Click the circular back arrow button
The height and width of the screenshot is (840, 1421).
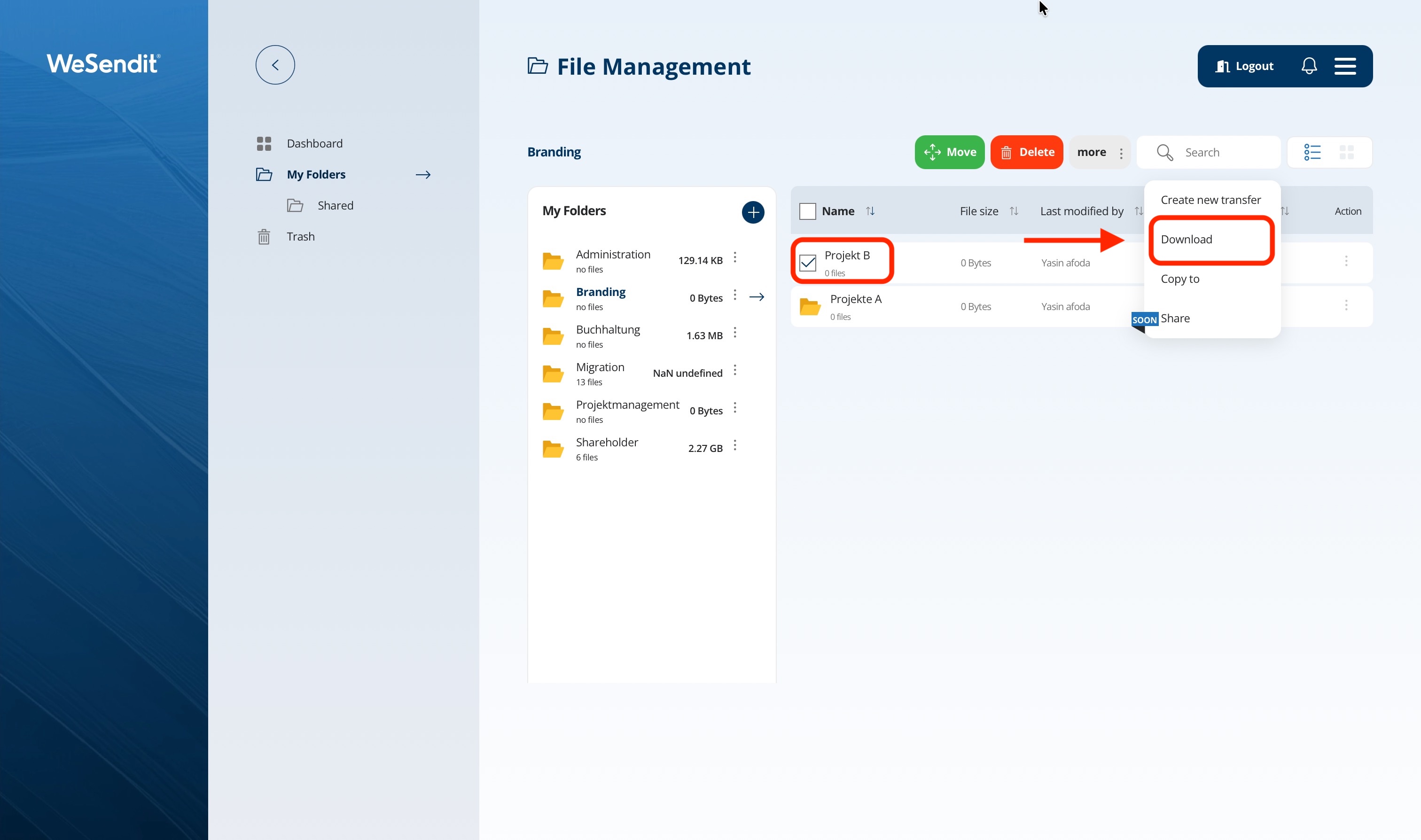click(x=275, y=65)
